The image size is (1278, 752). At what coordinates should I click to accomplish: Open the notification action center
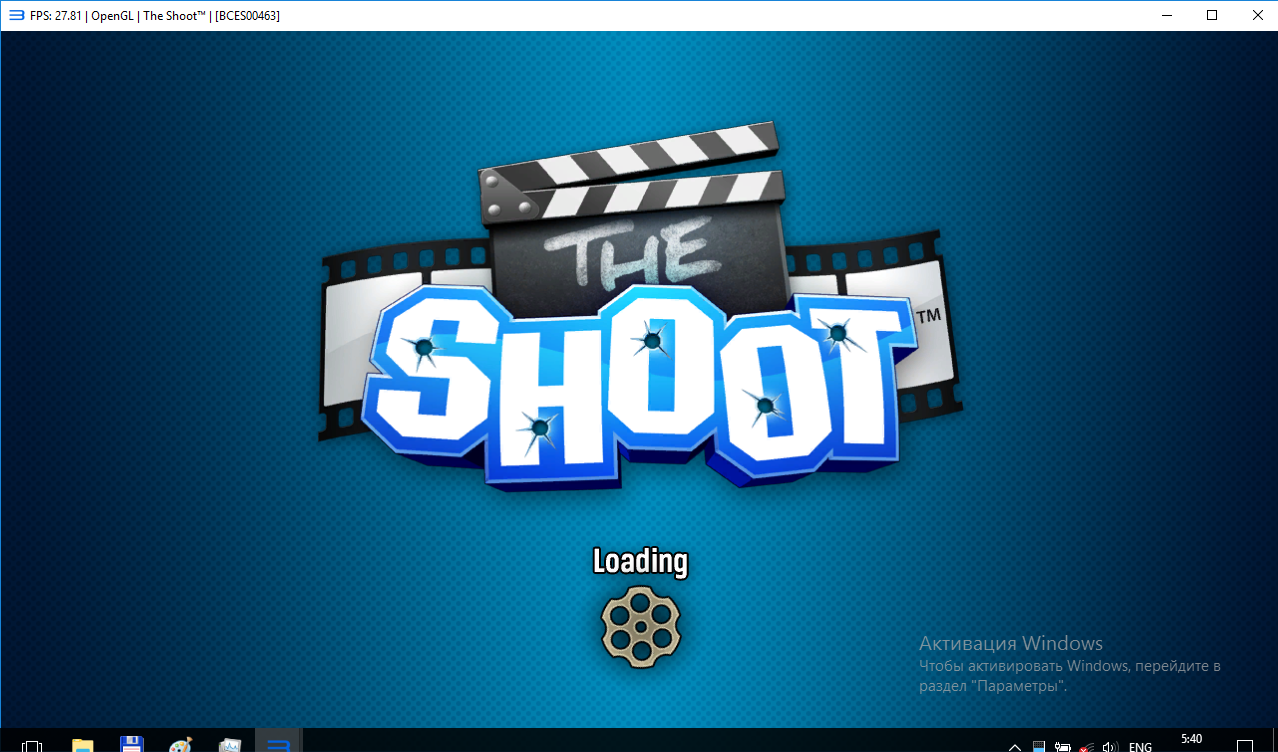[x=1245, y=746]
